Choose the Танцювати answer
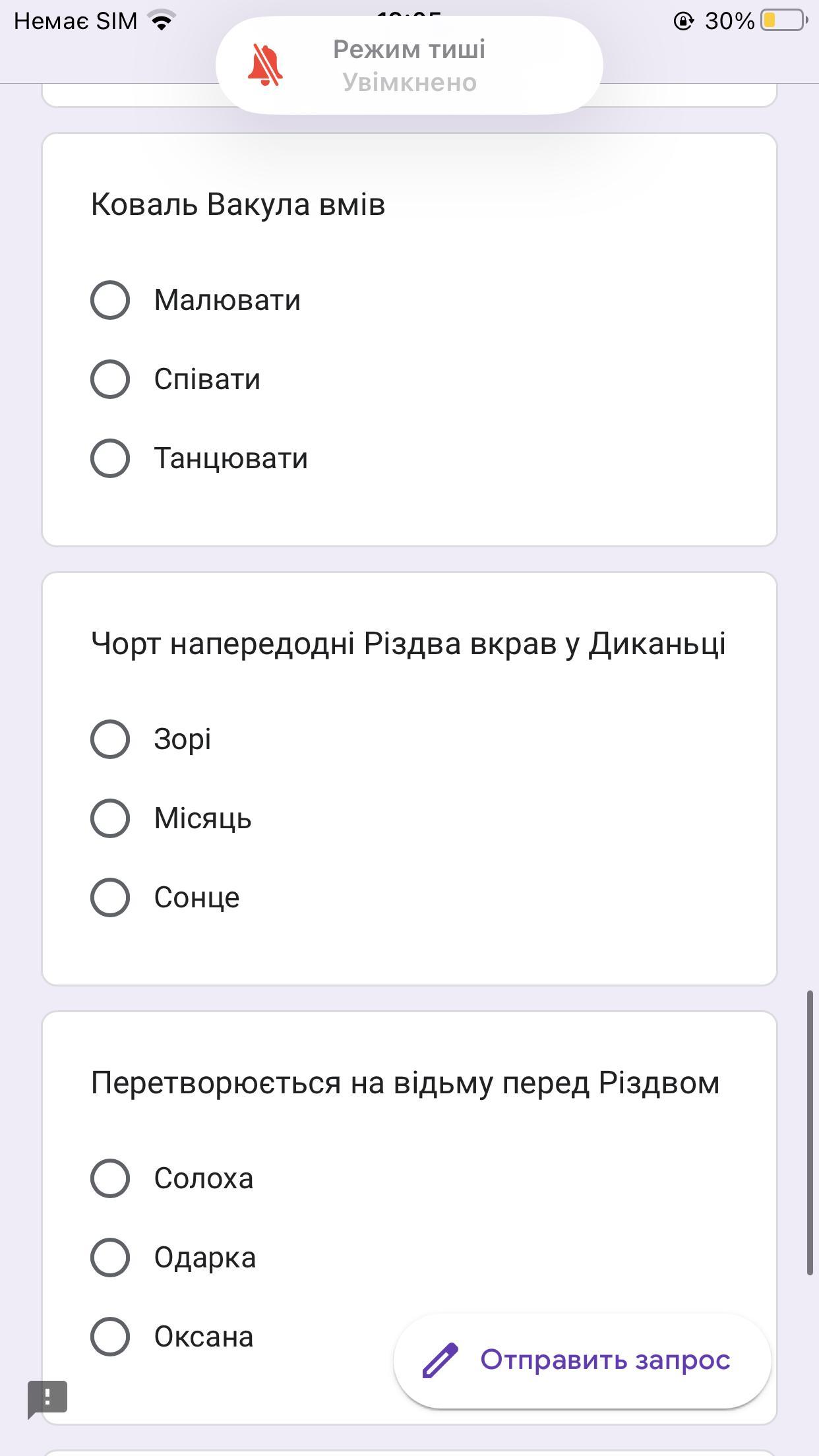Viewport: 819px width, 1456px height. tap(110, 458)
